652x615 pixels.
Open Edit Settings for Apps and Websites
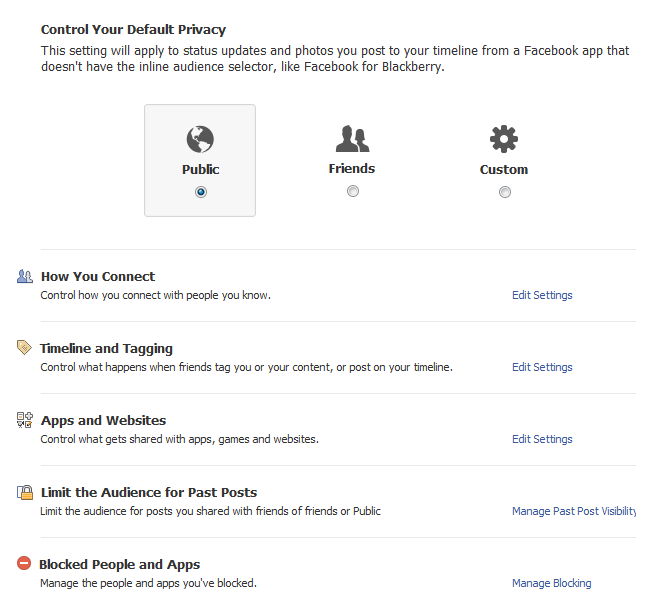pyautogui.click(x=542, y=439)
